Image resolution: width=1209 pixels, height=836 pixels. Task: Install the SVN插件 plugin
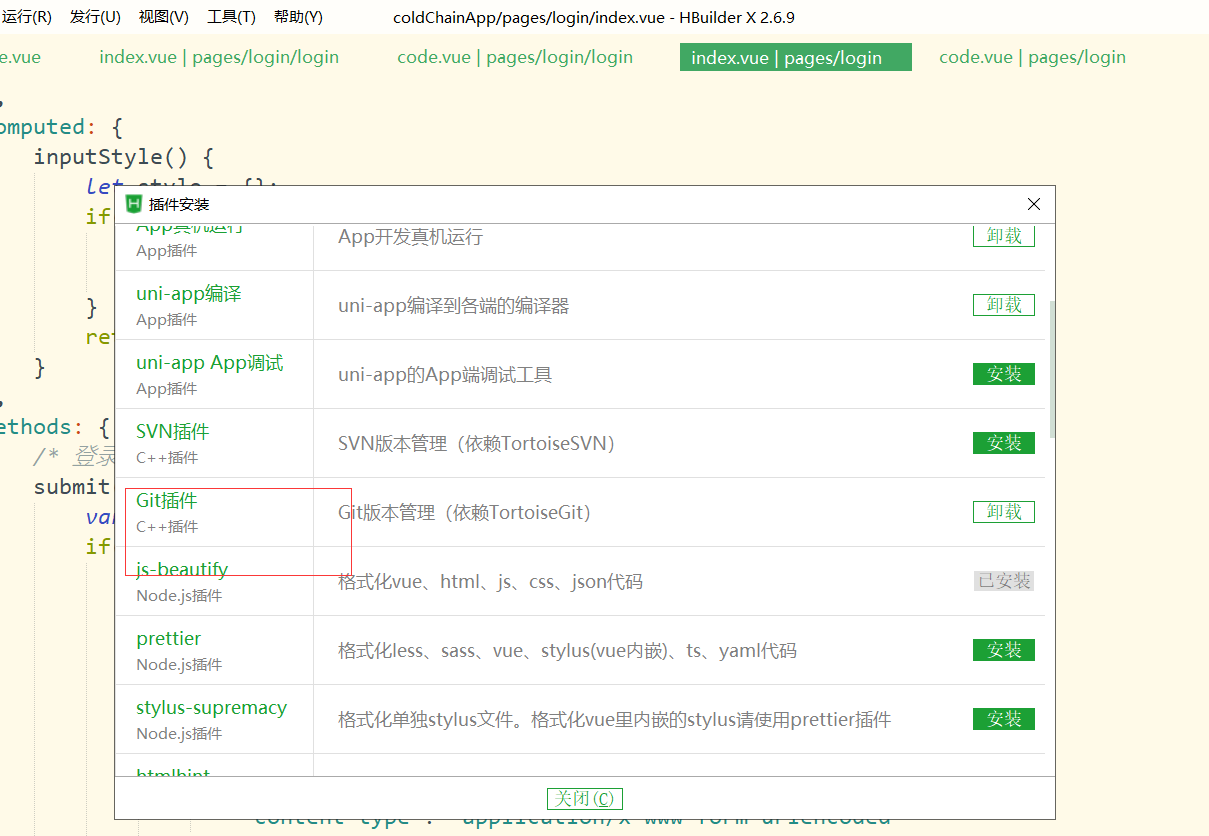[1003, 443]
